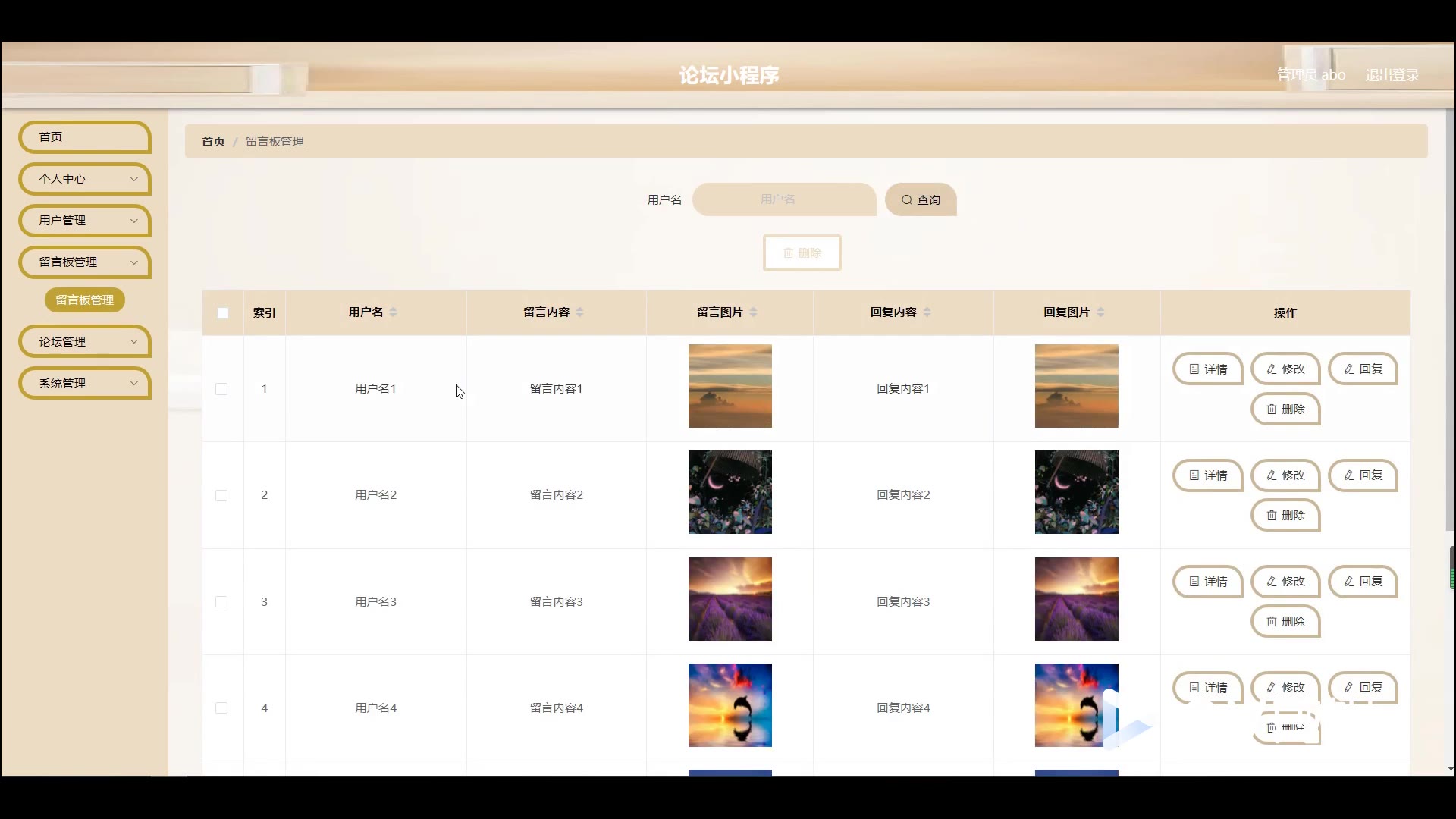Click the batch 删除 button above table
The height and width of the screenshot is (819, 1456).
click(x=802, y=253)
